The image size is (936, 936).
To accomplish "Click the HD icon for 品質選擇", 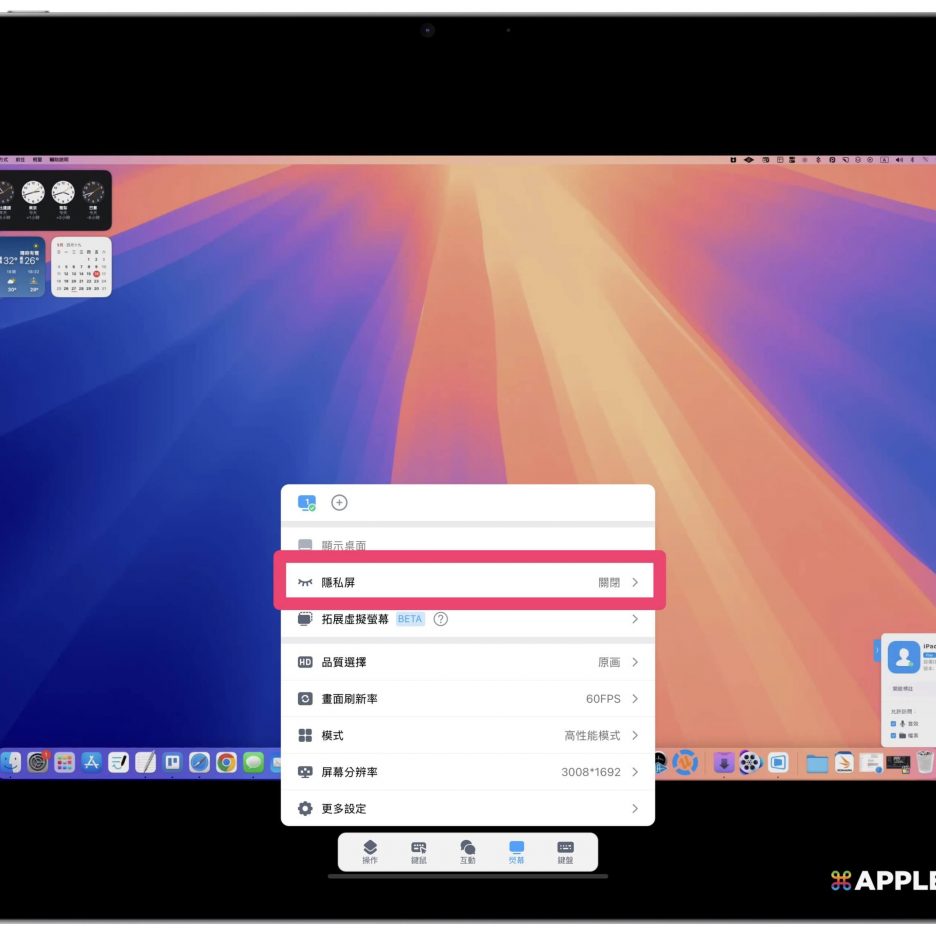I will point(305,662).
